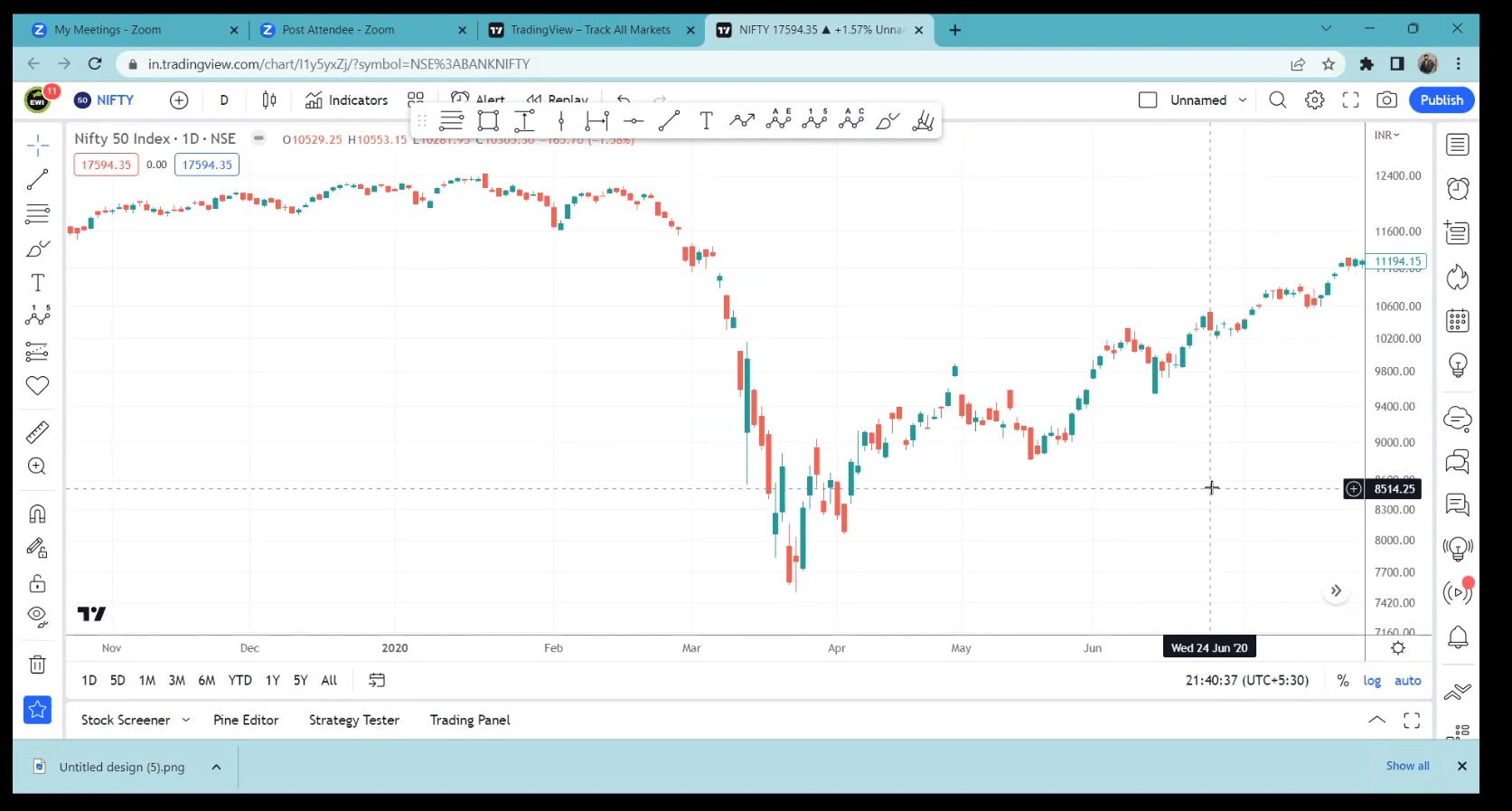Take a chart snapshot with camera icon
The image size is (1512, 811).
tap(1386, 100)
